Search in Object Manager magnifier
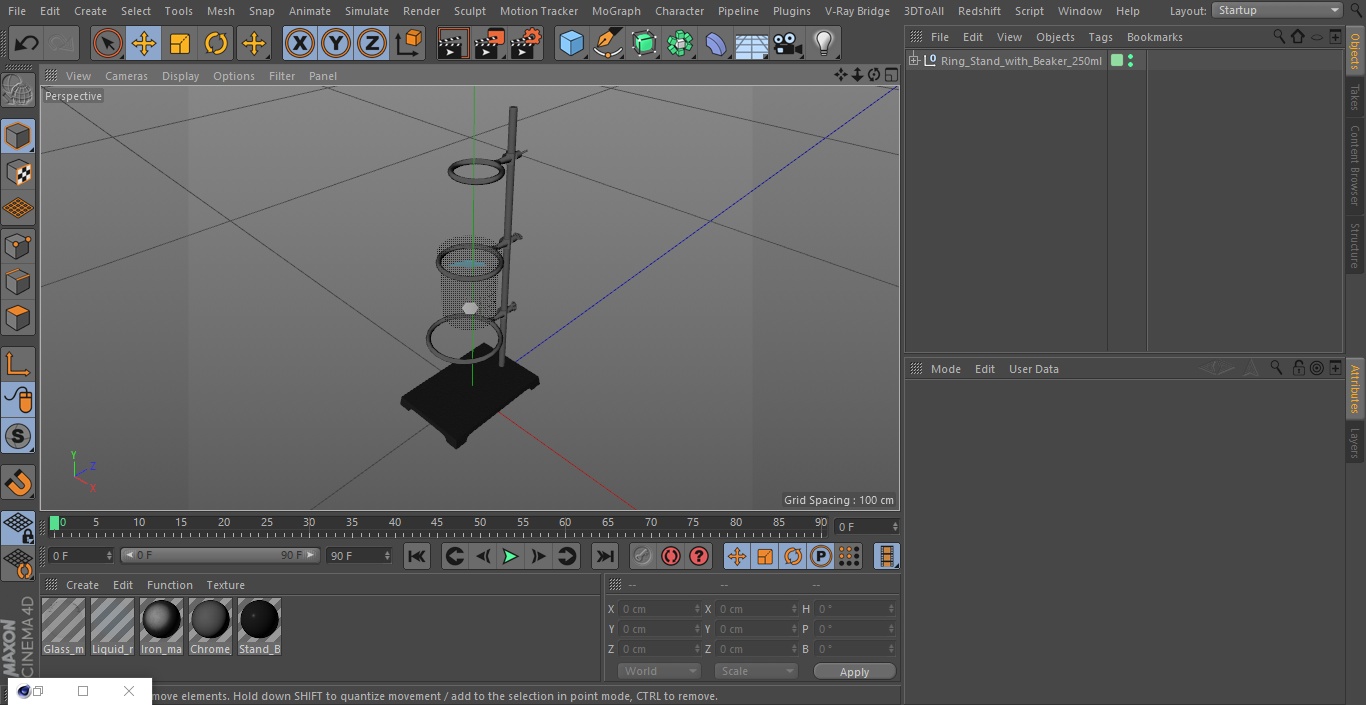 [1279, 36]
